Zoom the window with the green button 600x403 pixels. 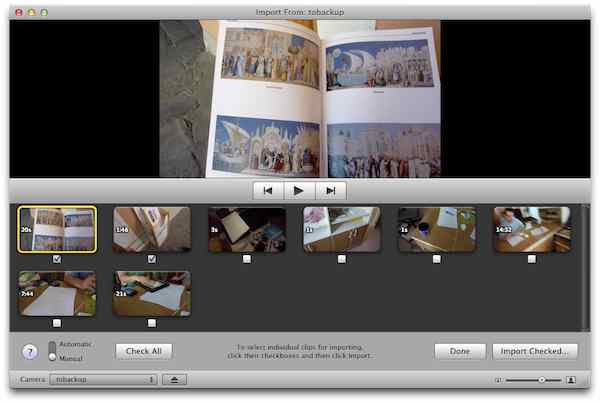pos(44,13)
